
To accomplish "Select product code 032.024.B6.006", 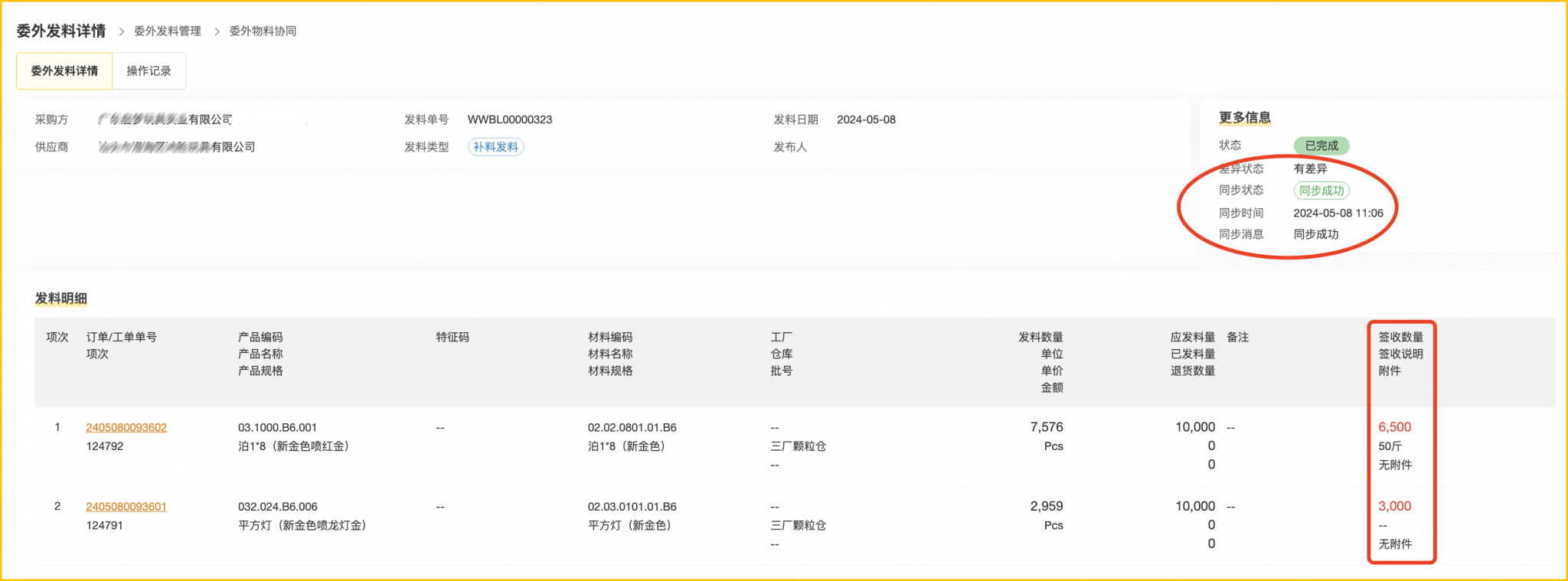I will 277,507.
